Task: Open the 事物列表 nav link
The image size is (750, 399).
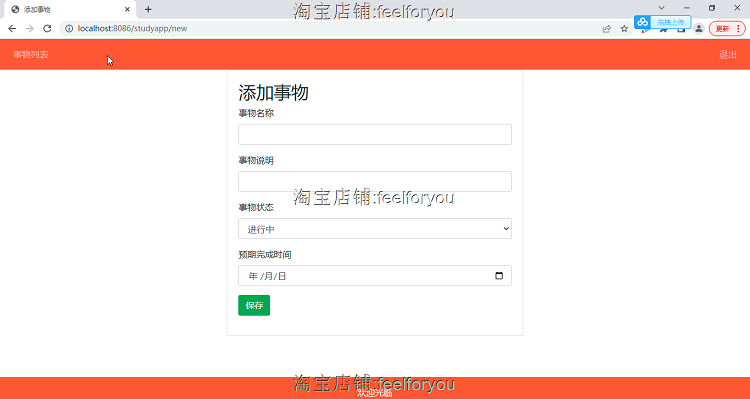Action: [31, 55]
